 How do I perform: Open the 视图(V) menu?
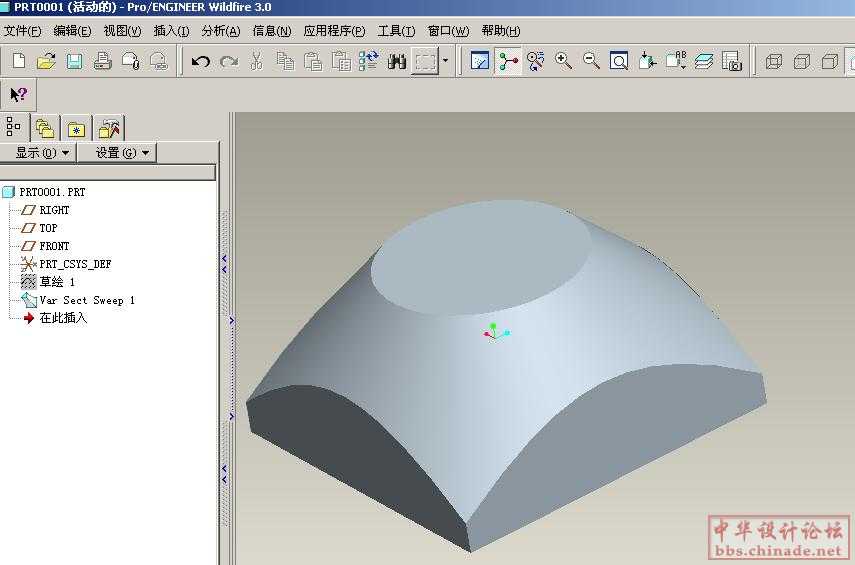pos(122,31)
